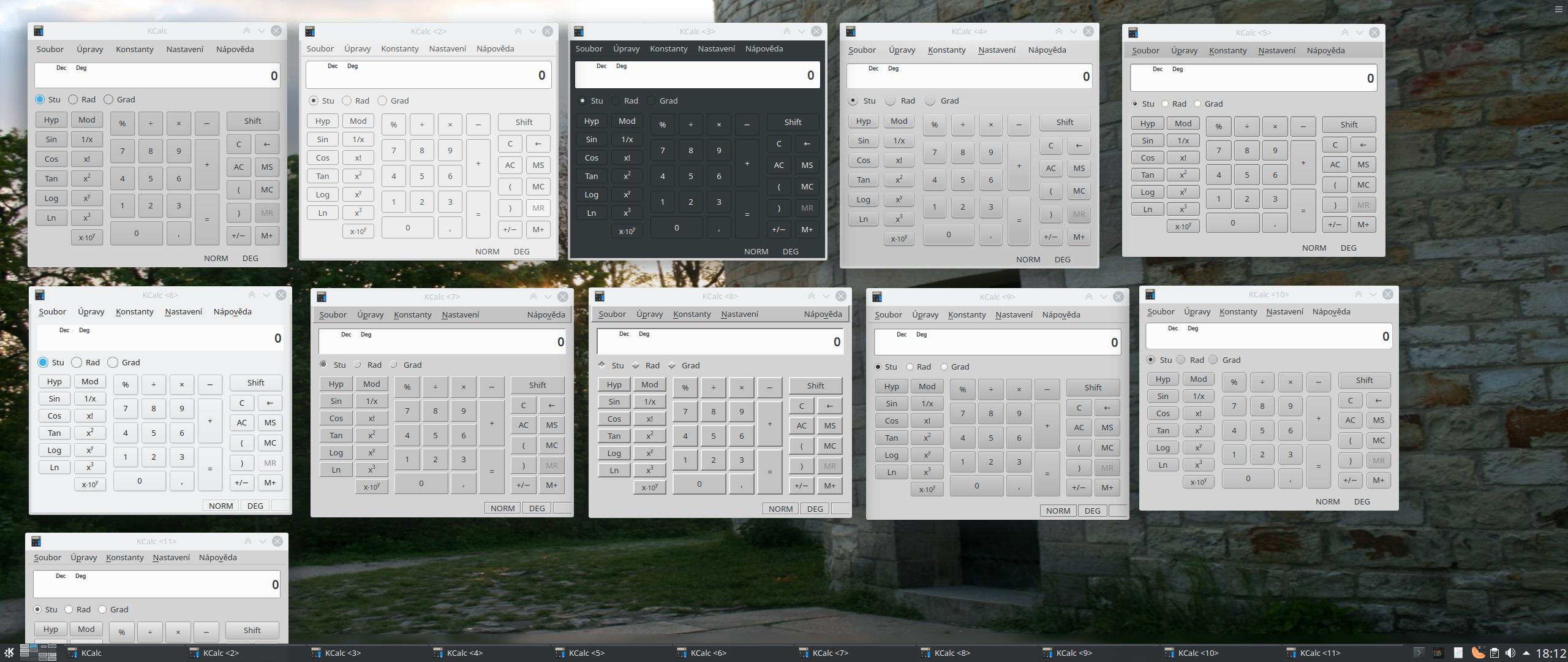
Task: Click the Hyp button in dark KCalc <3>
Action: (592, 121)
